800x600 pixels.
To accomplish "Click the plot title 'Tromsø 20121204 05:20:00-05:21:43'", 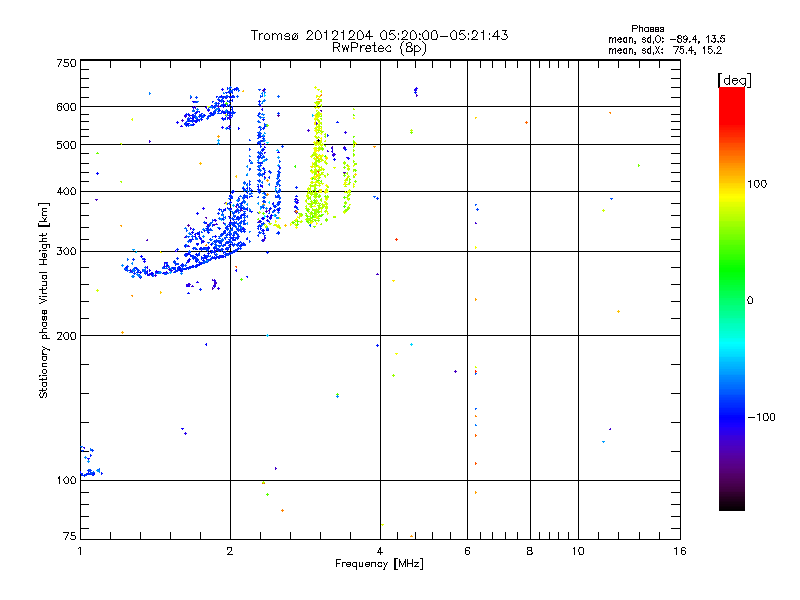I will [379, 35].
